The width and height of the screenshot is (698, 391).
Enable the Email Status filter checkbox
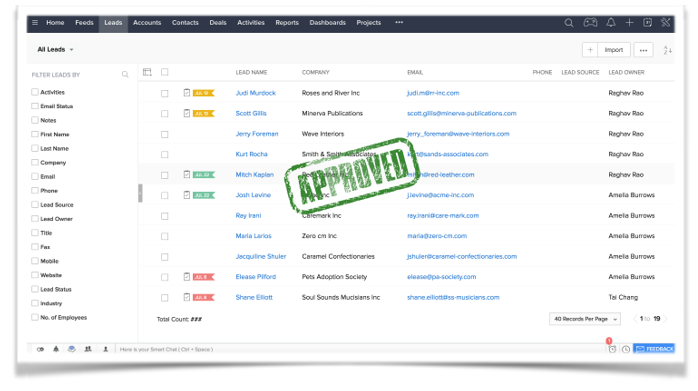tap(35, 106)
